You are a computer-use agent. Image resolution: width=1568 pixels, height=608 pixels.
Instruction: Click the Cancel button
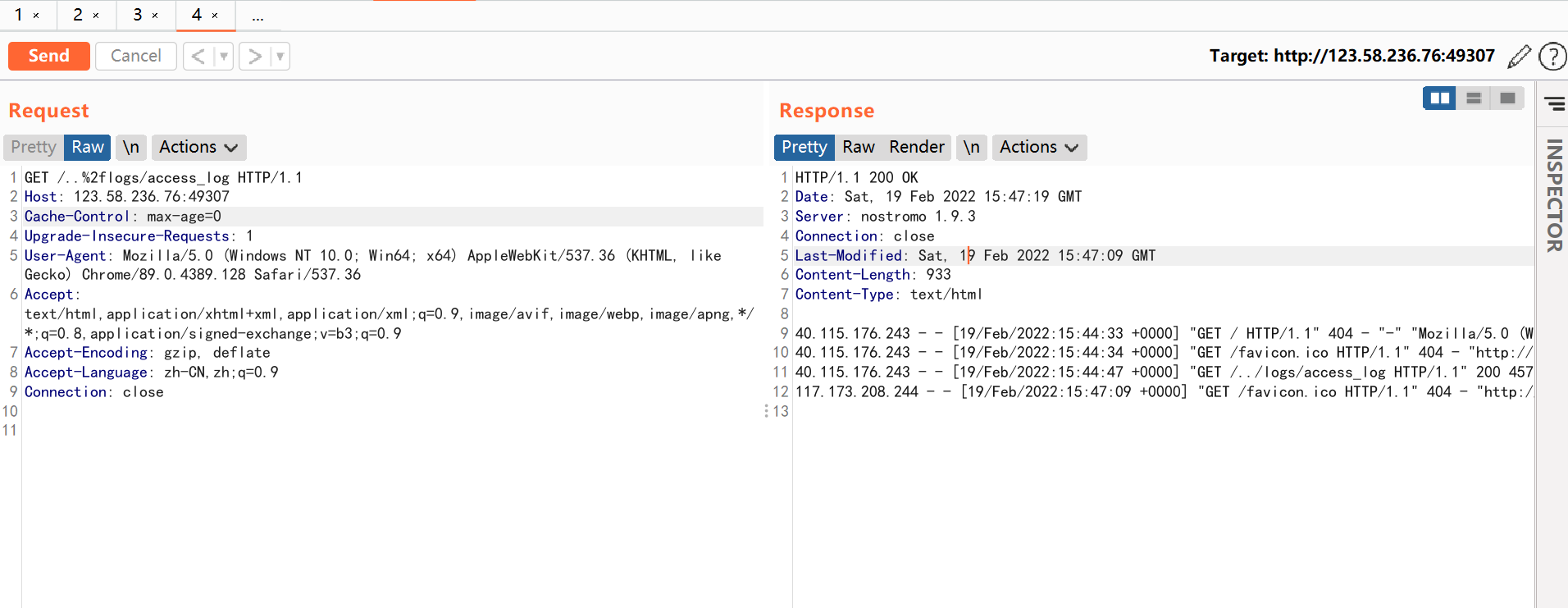(x=136, y=56)
